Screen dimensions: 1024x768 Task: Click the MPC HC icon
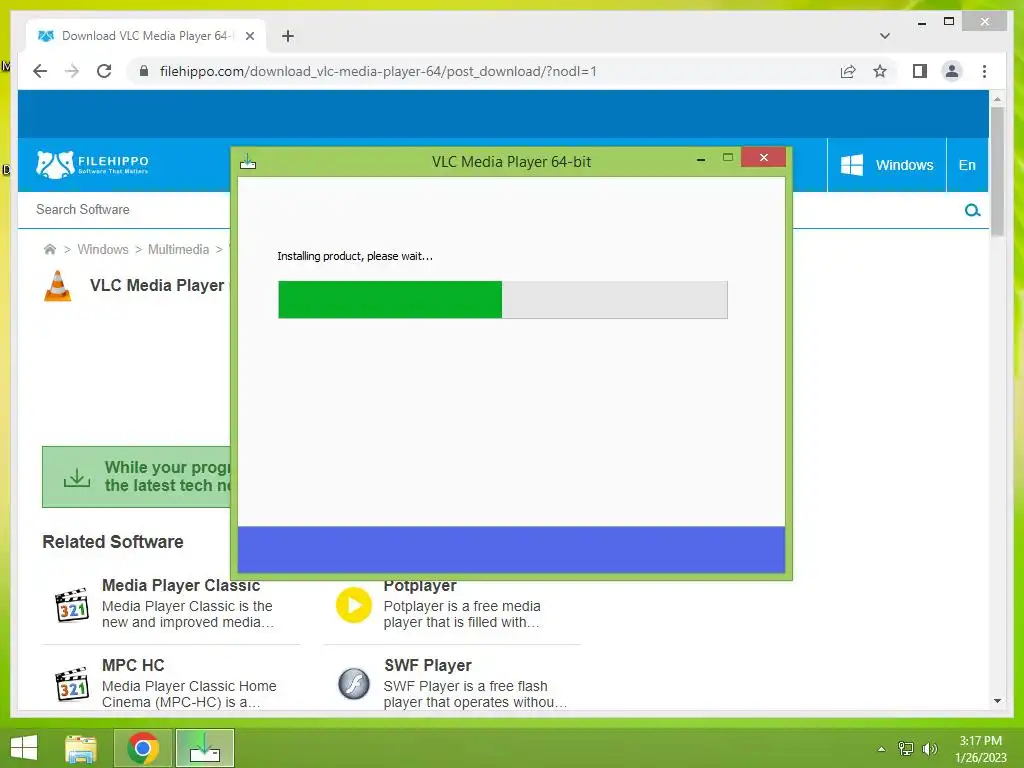[72, 684]
